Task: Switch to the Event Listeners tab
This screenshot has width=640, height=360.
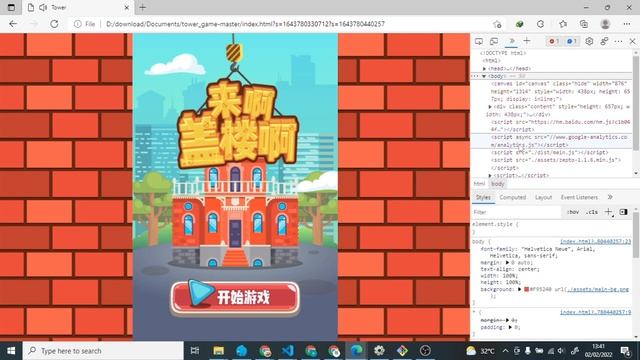Action: pos(579,197)
